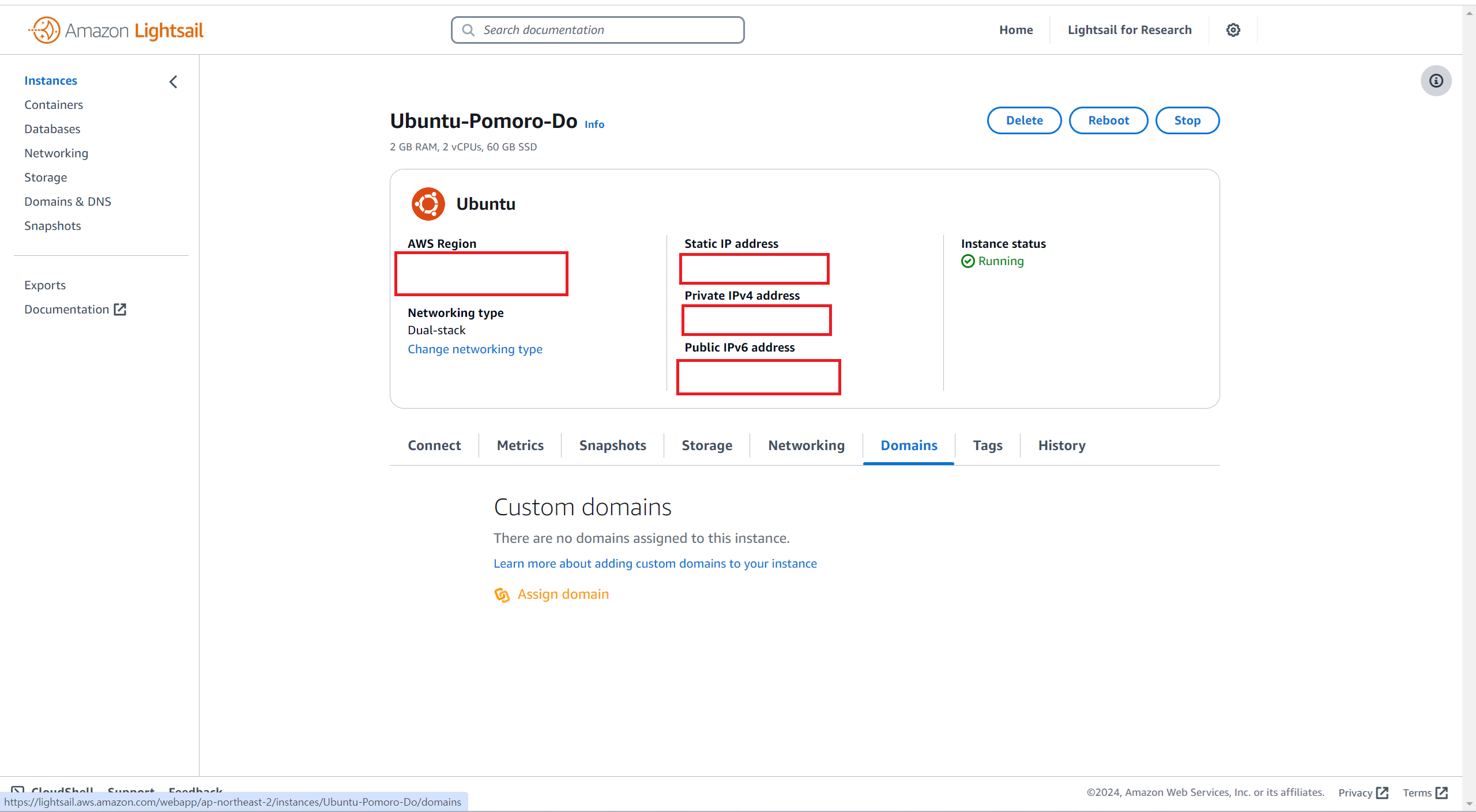The image size is (1476, 812).
Task: Click the Amazon Lightsail logo
Action: click(x=116, y=30)
